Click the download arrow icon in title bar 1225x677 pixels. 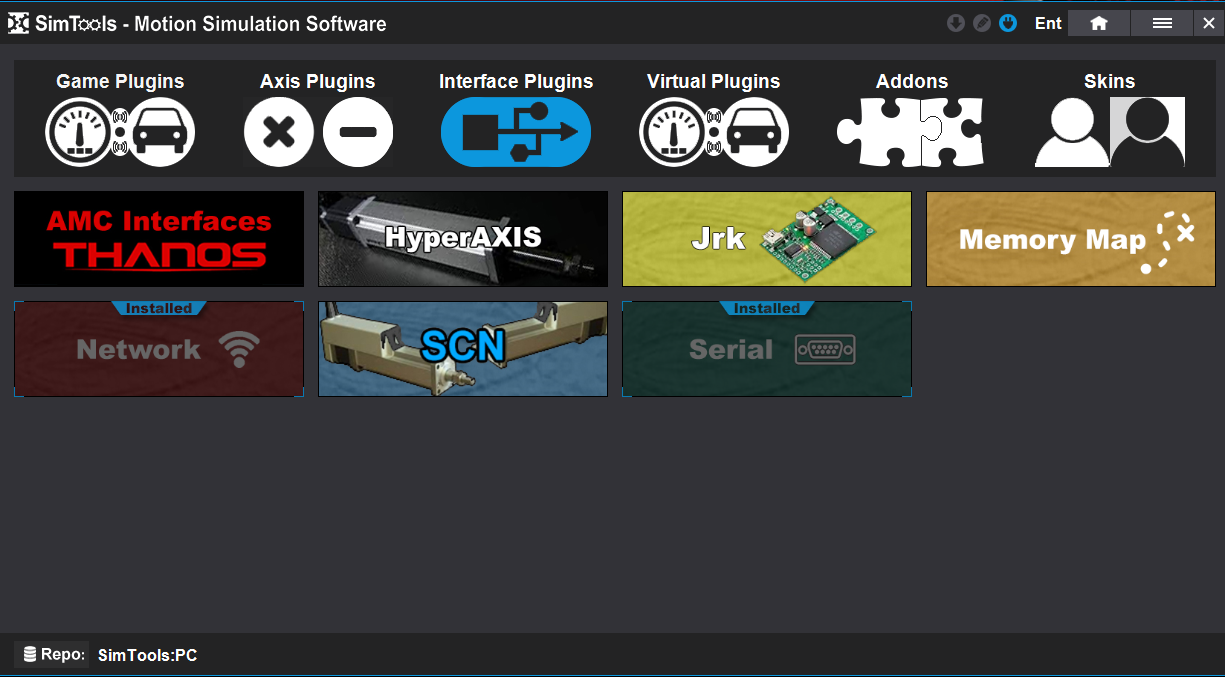tap(956, 23)
